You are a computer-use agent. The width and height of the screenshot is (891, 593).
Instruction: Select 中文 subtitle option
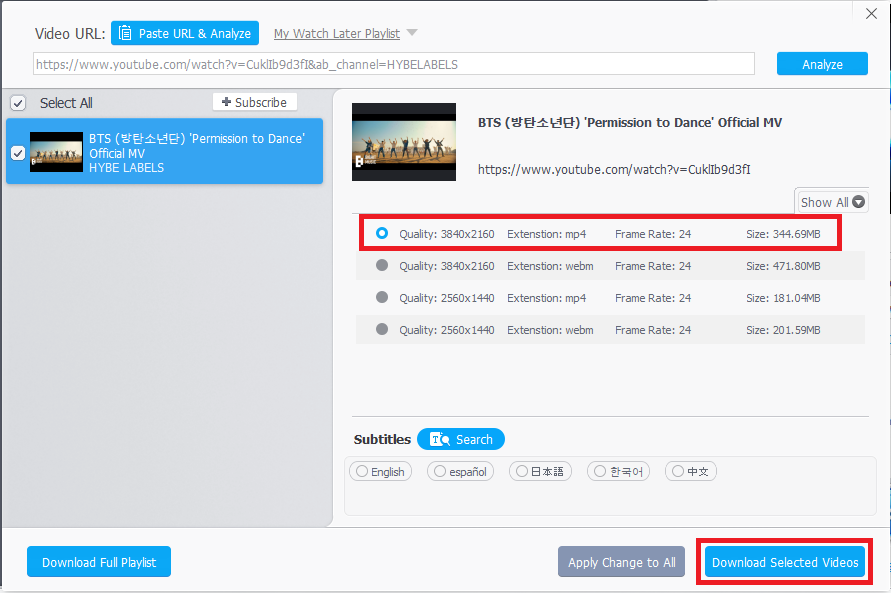click(691, 471)
